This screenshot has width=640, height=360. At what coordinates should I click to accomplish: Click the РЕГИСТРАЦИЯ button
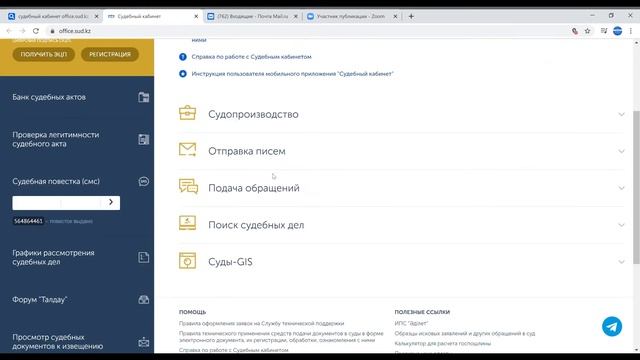click(x=110, y=54)
